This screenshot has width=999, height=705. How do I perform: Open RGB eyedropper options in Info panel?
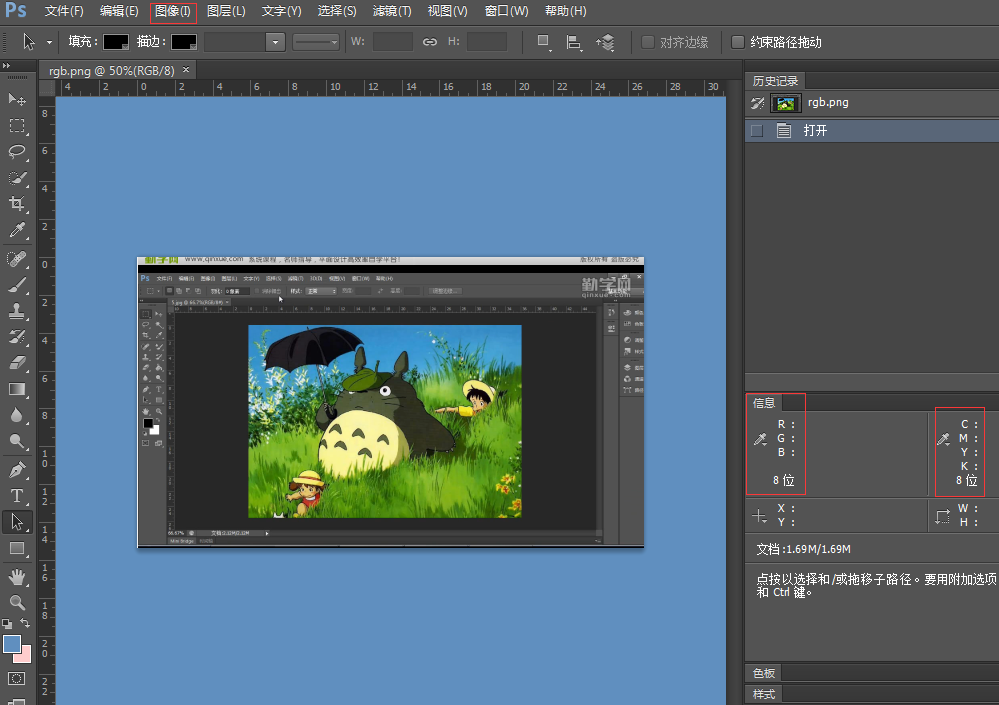tap(760, 439)
